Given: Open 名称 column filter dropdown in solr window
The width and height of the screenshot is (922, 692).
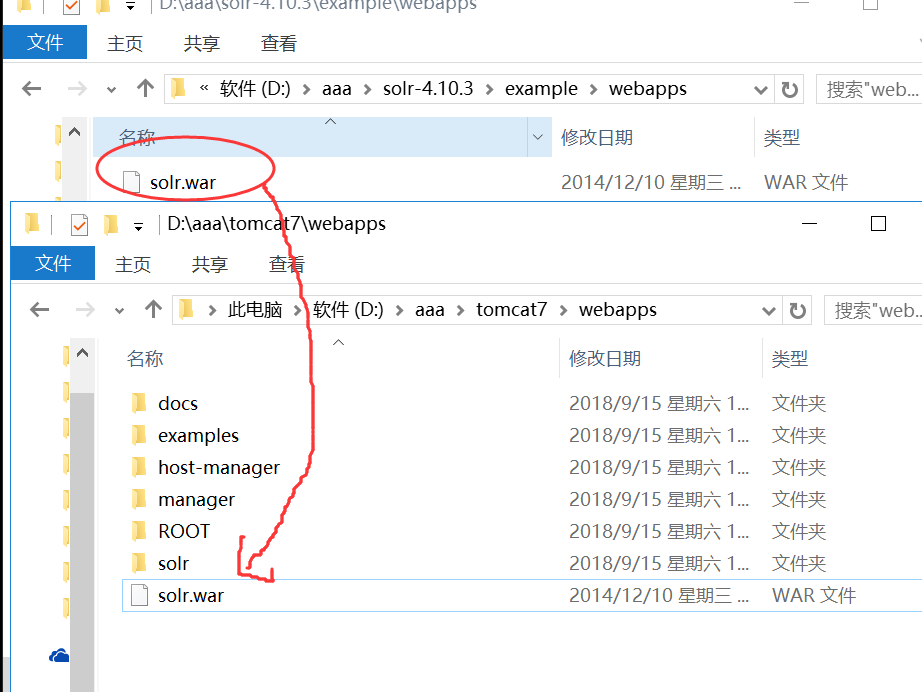Looking at the screenshot, I should pyautogui.click(x=538, y=137).
